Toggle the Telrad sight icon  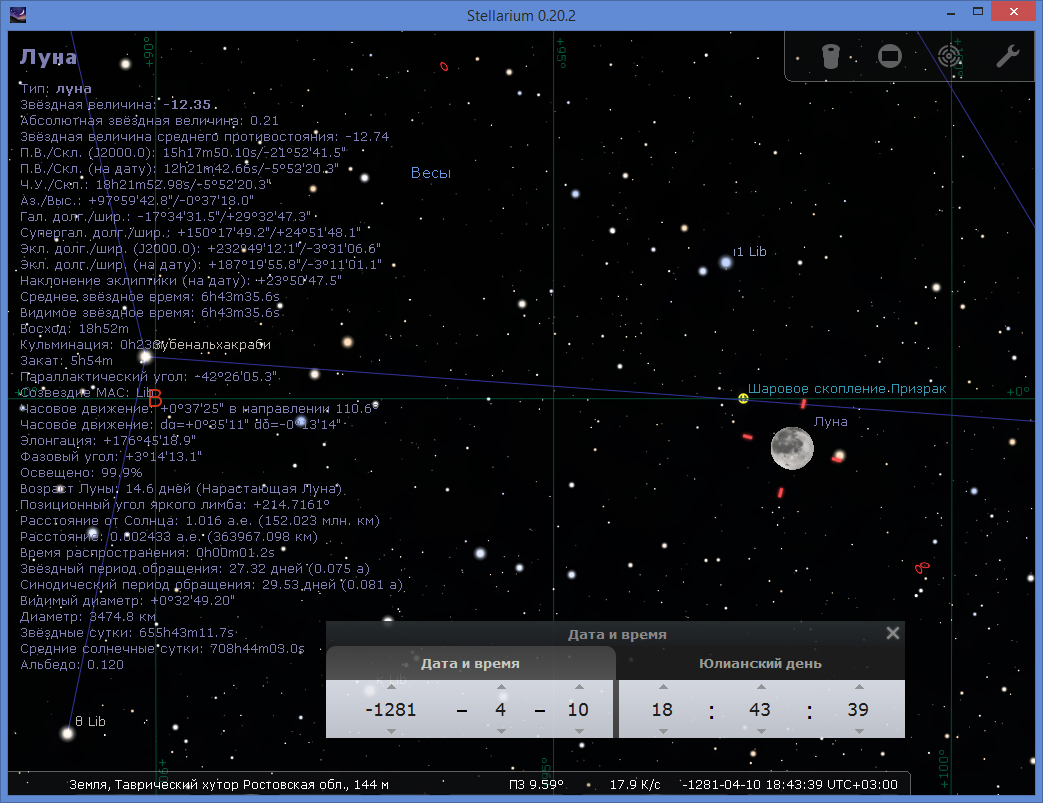[950, 57]
